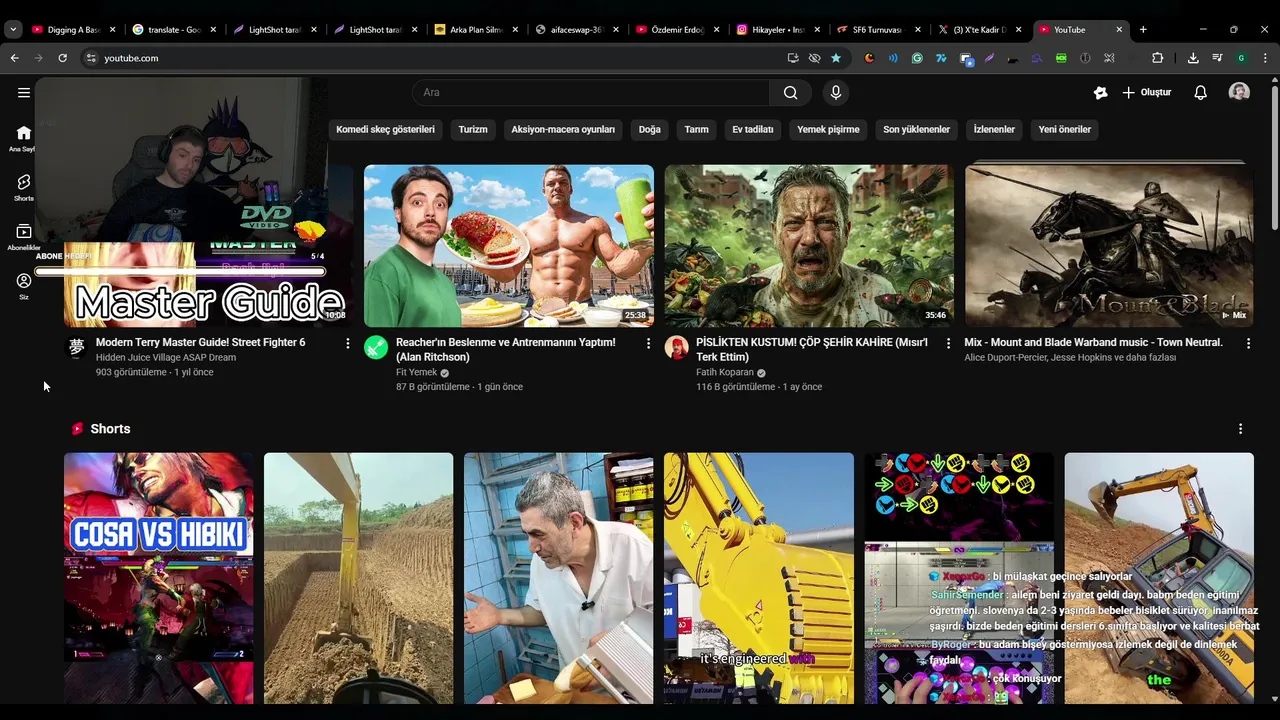
Task: Select the Aksiyon-macera oyunları chip
Action: (563, 130)
